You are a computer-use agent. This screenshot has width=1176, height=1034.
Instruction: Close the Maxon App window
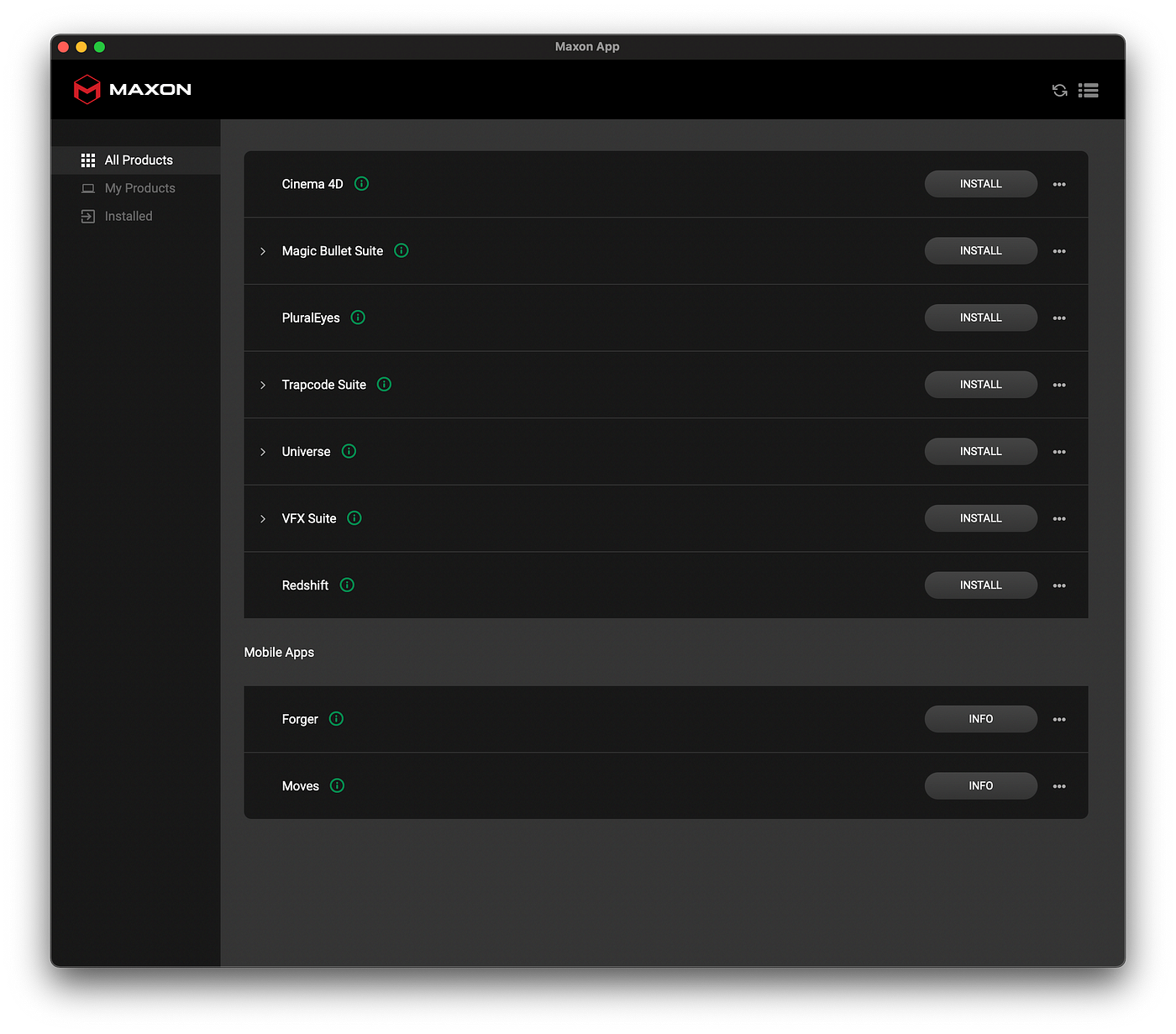pos(63,47)
